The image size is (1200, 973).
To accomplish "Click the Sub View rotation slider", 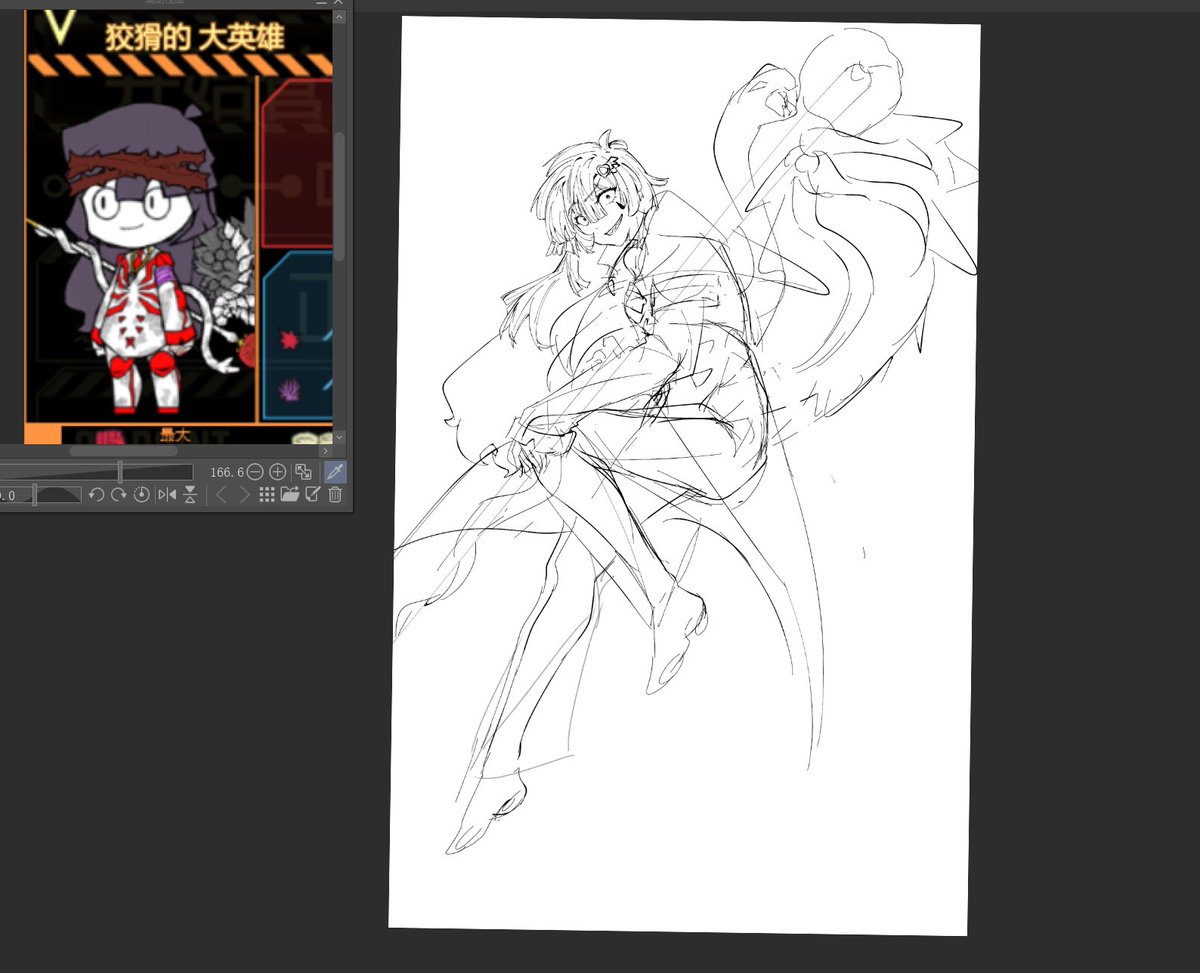I will [x=41, y=494].
